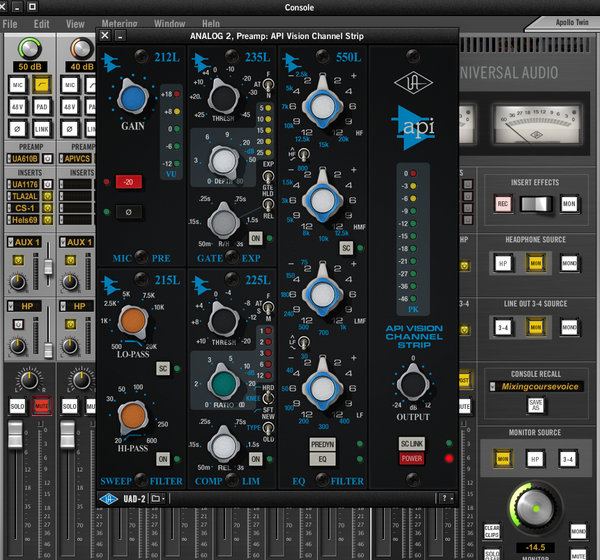Click the teal RATIO knob on compressor
600x560 pixels.
(229, 381)
